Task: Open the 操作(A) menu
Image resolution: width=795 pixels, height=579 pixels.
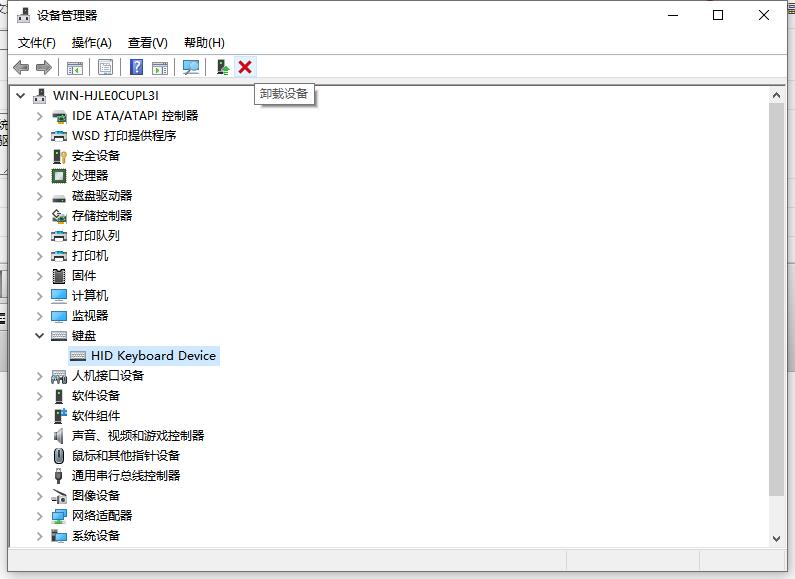Action: click(92, 42)
